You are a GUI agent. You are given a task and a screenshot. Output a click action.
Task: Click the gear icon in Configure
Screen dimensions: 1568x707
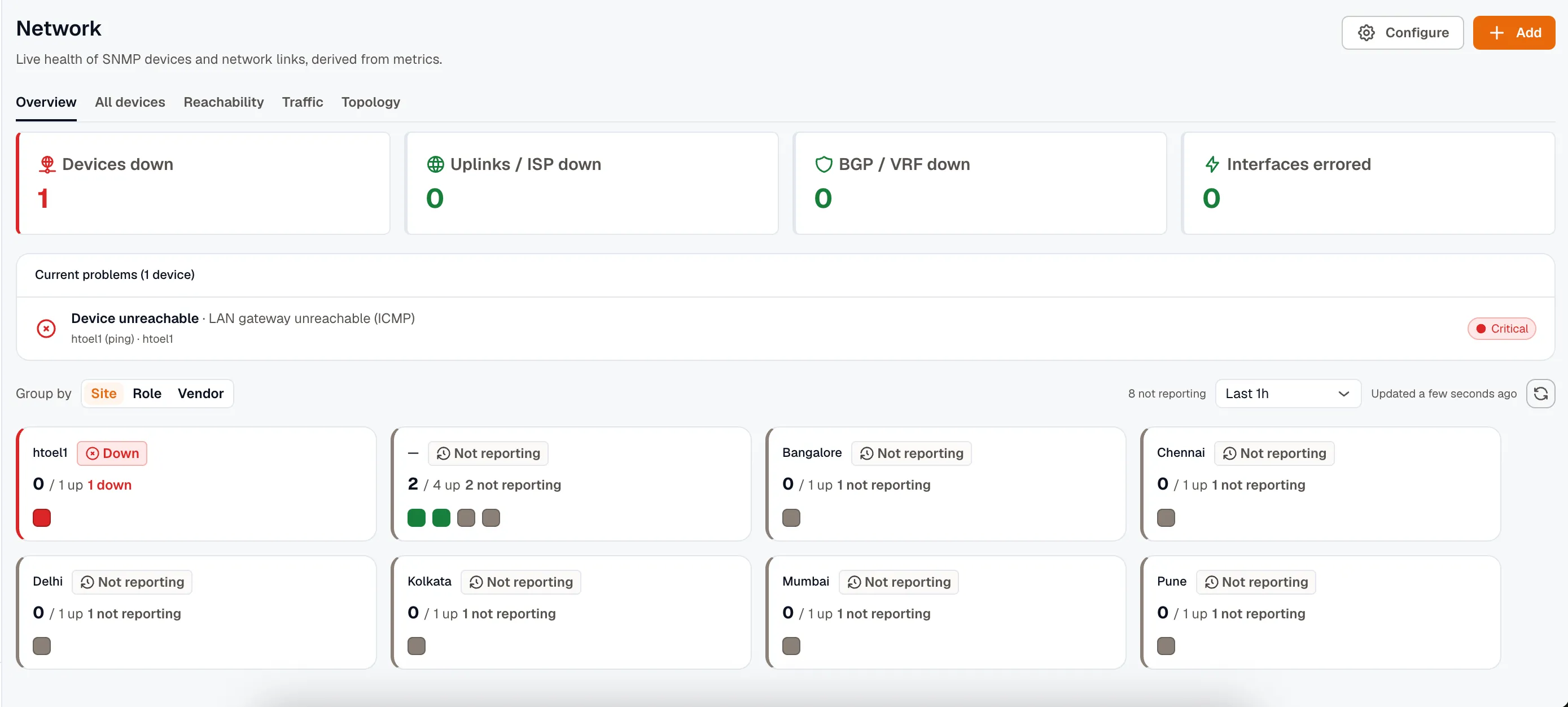[x=1366, y=33]
